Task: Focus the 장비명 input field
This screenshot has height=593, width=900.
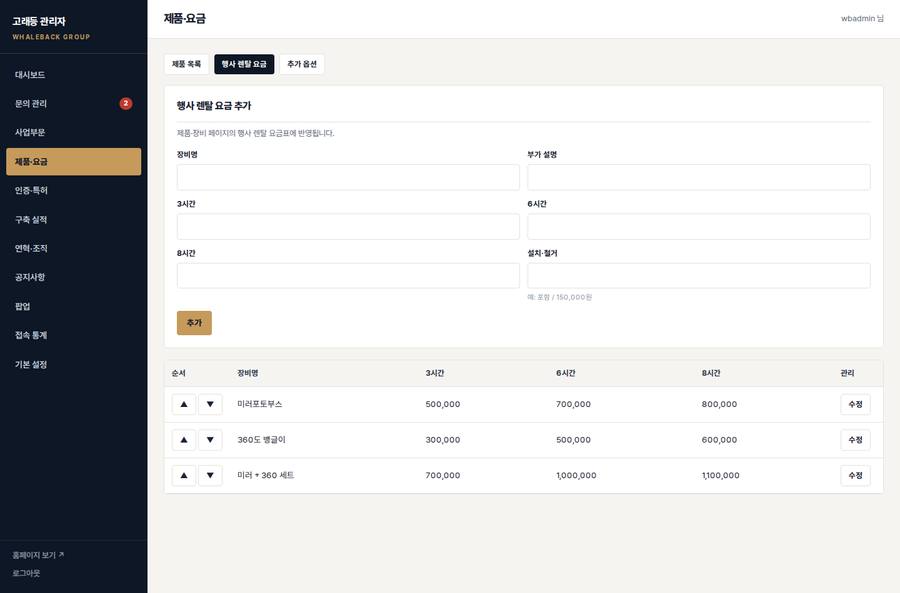Action: 348,177
